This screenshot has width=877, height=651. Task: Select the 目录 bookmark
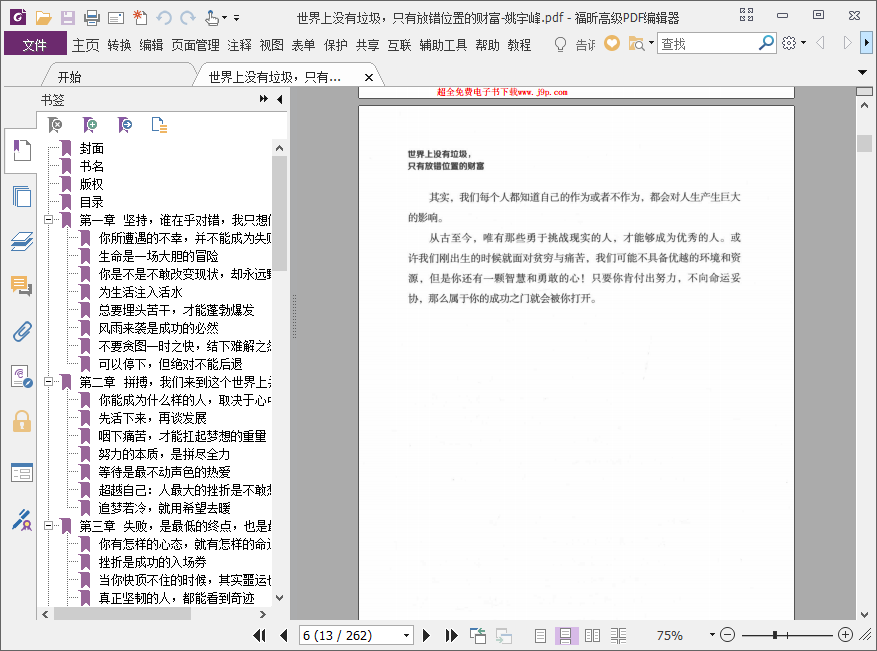click(x=92, y=202)
